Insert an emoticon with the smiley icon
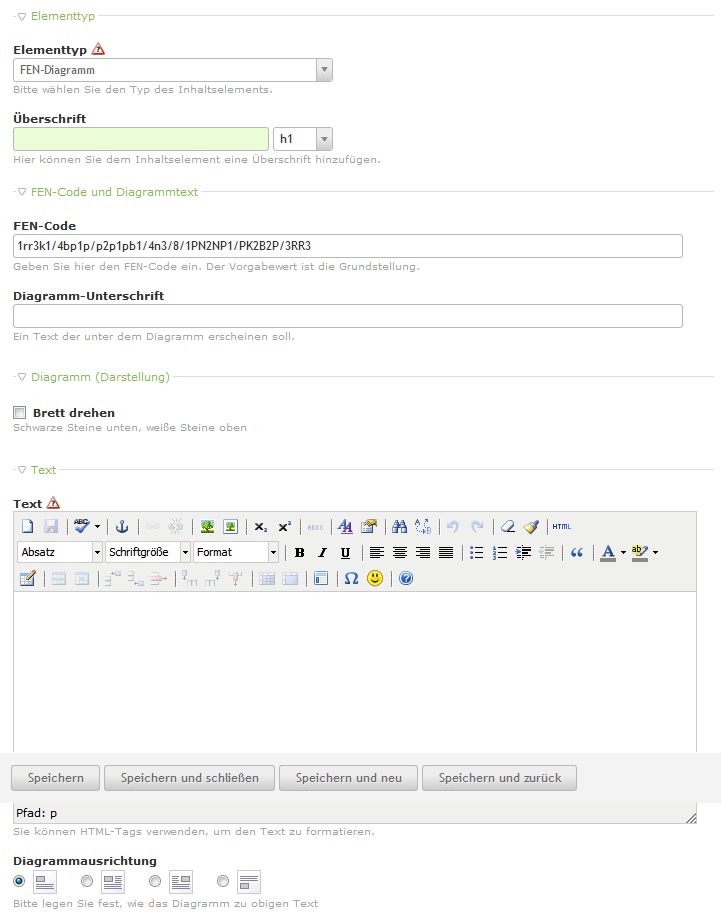Screen dimensions: 721x919 375,578
